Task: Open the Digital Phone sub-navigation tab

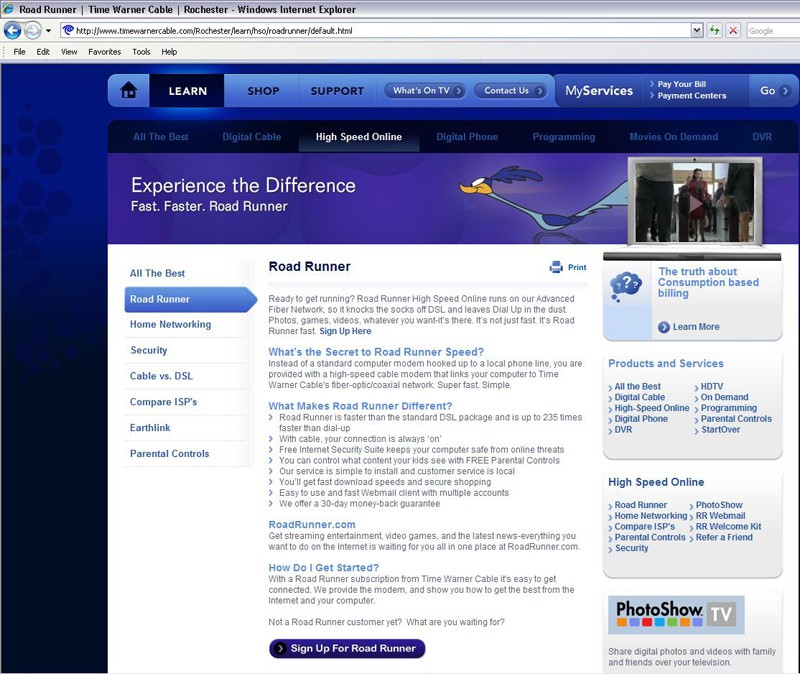Action: (x=467, y=137)
